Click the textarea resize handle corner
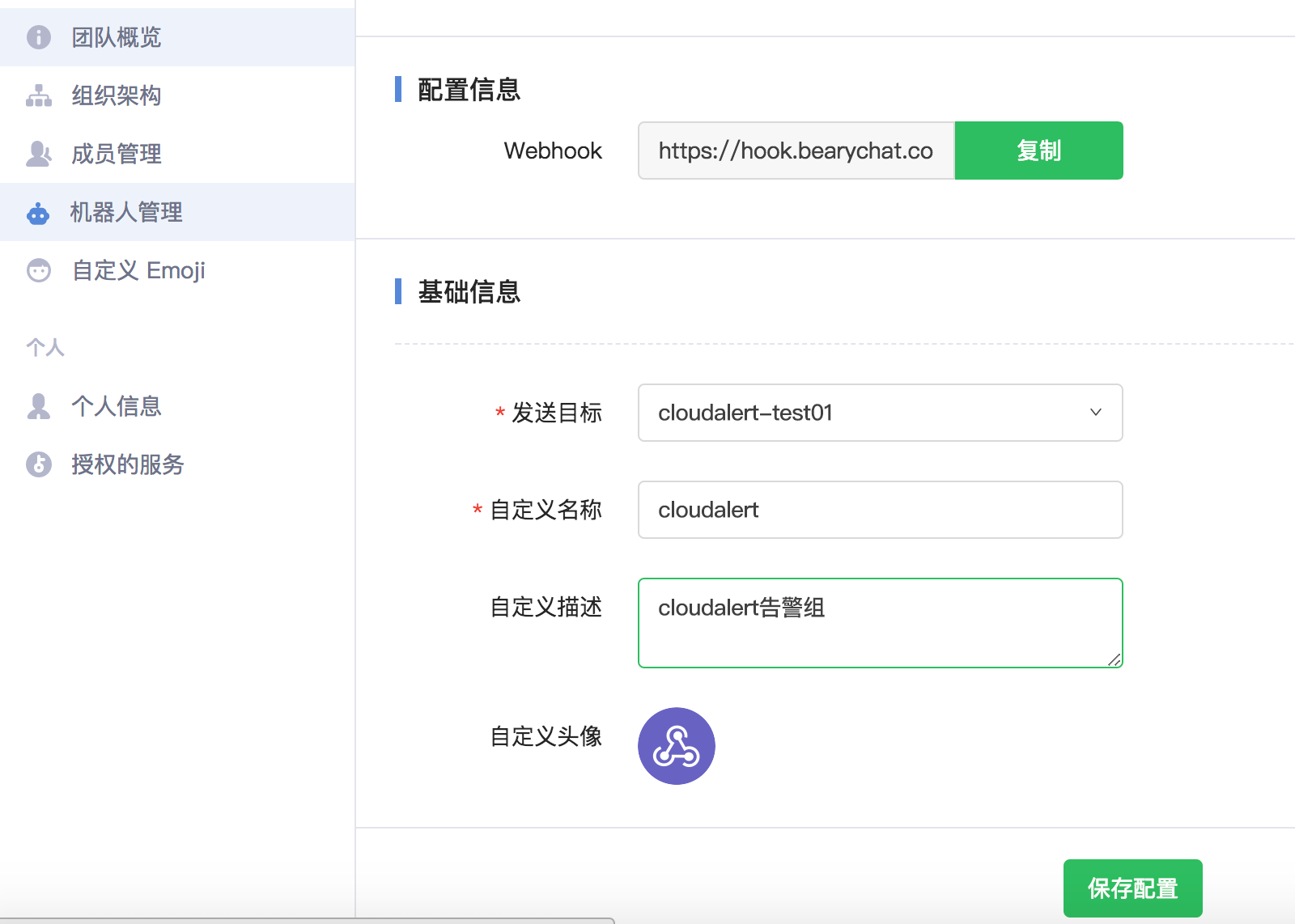 click(x=1115, y=660)
